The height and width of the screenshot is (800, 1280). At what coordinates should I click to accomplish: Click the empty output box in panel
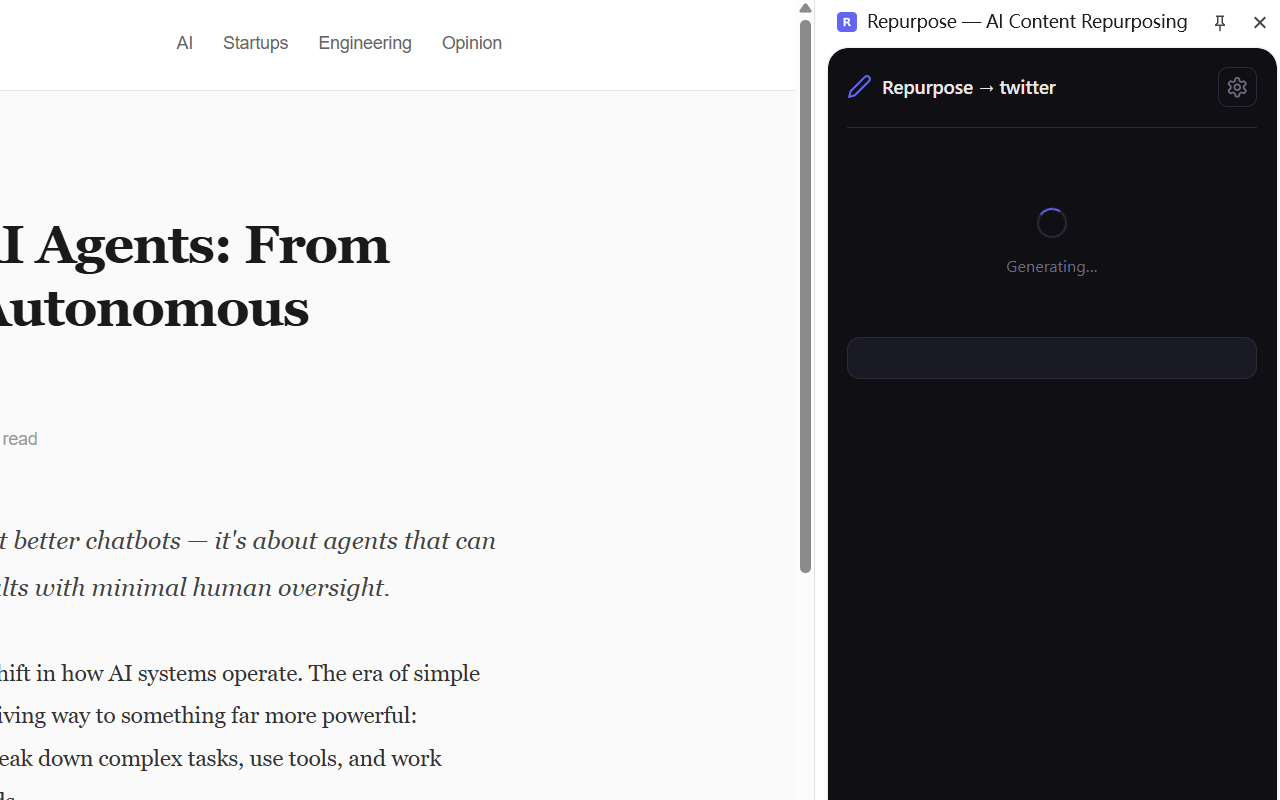(x=1051, y=358)
